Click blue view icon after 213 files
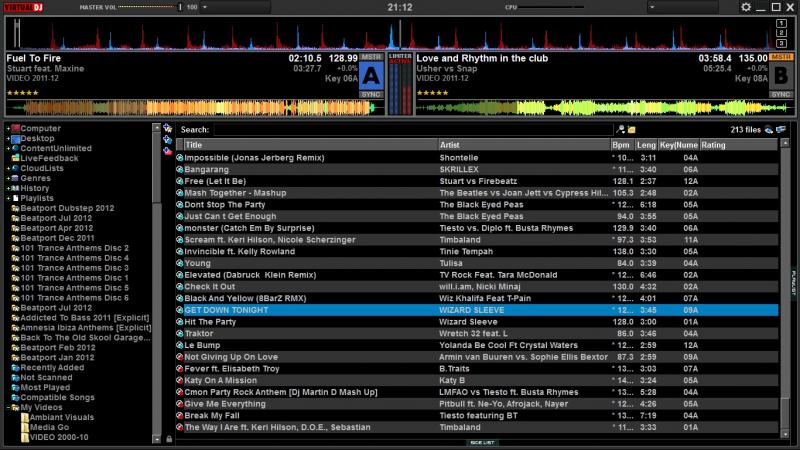 tap(781, 130)
